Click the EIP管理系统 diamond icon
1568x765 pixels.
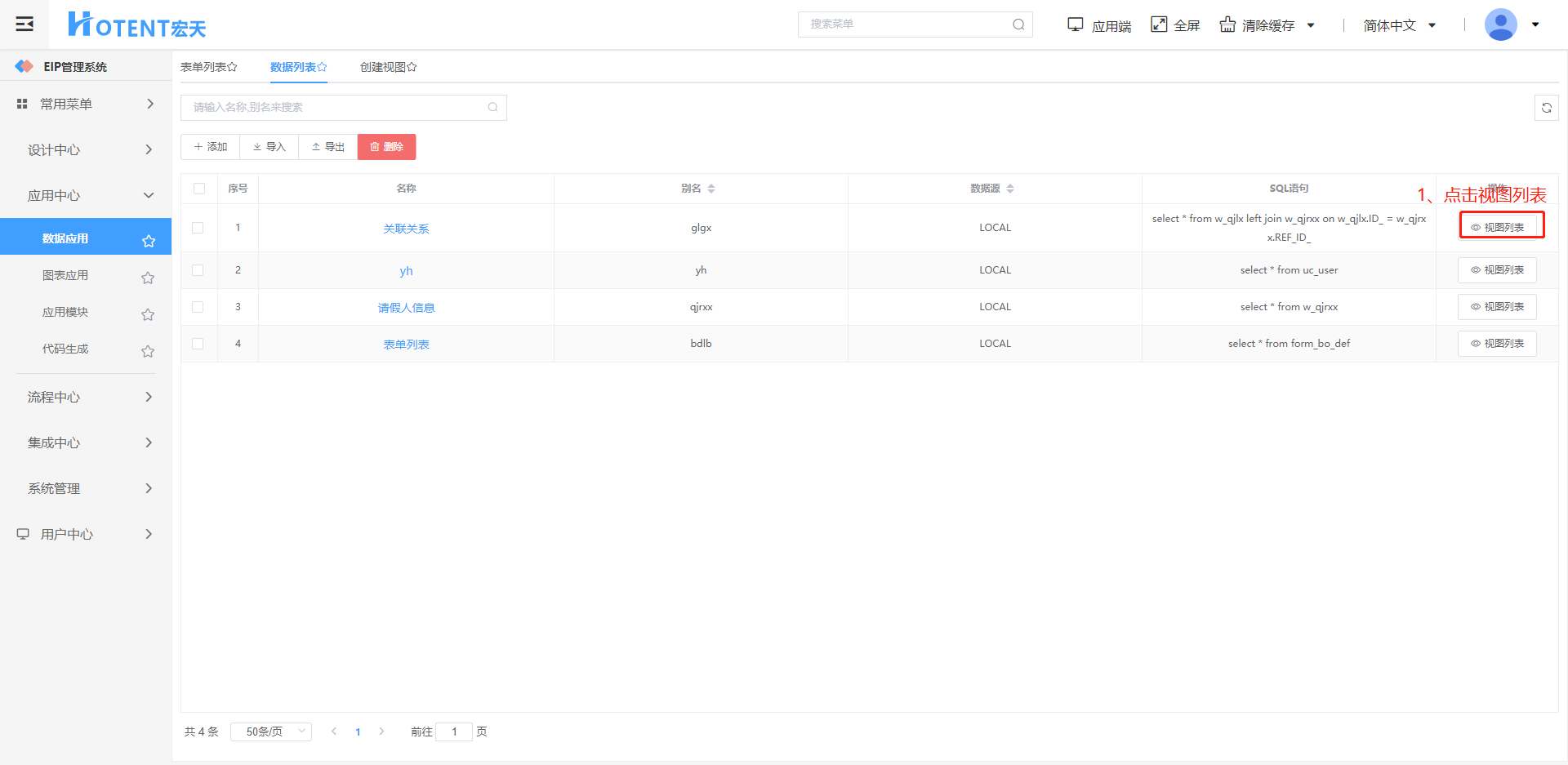coord(24,66)
